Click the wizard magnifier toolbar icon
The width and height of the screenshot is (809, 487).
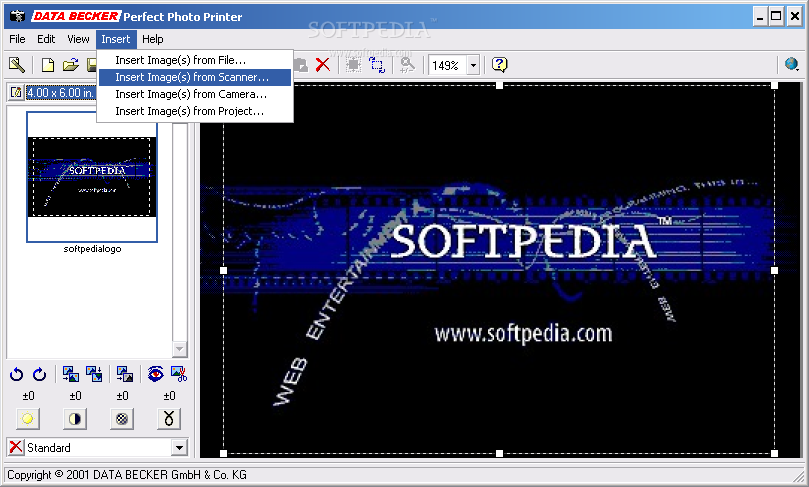17,65
